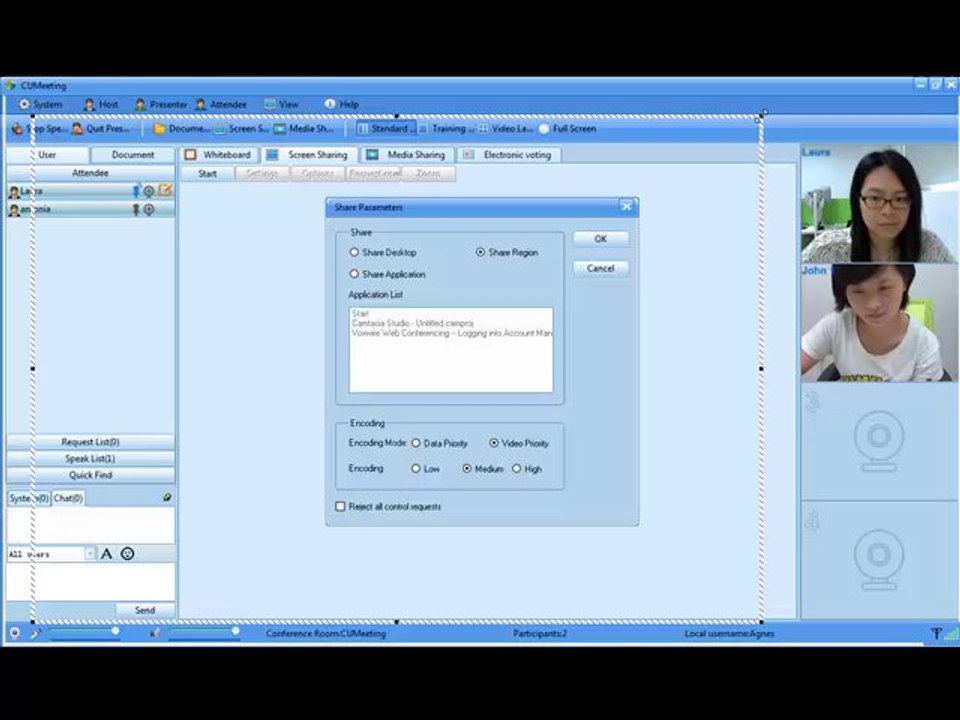Open the Screen Sharing tab
The height and width of the screenshot is (720, 960).
click(309, 155)
